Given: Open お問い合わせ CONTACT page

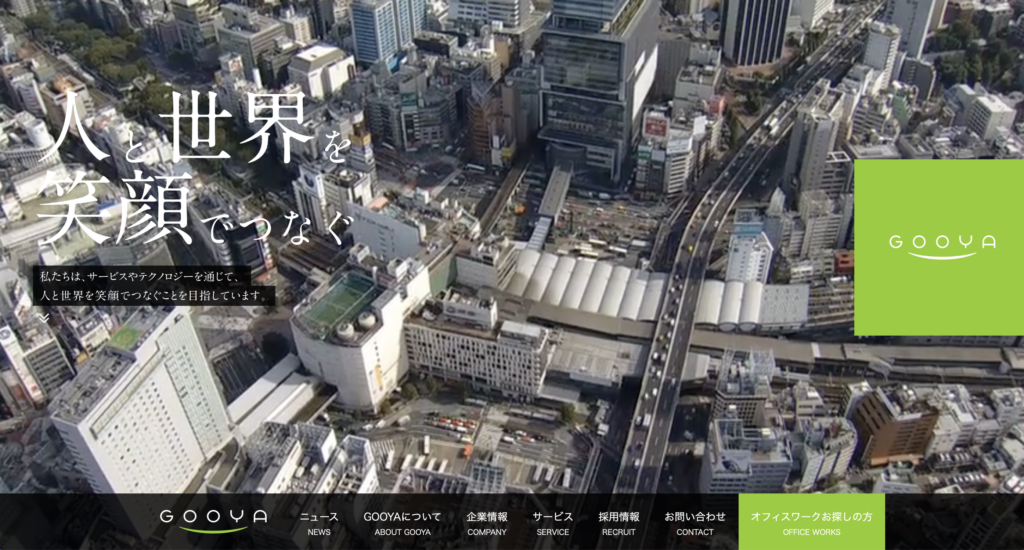Looking at the screenshot, I should 695,523.
